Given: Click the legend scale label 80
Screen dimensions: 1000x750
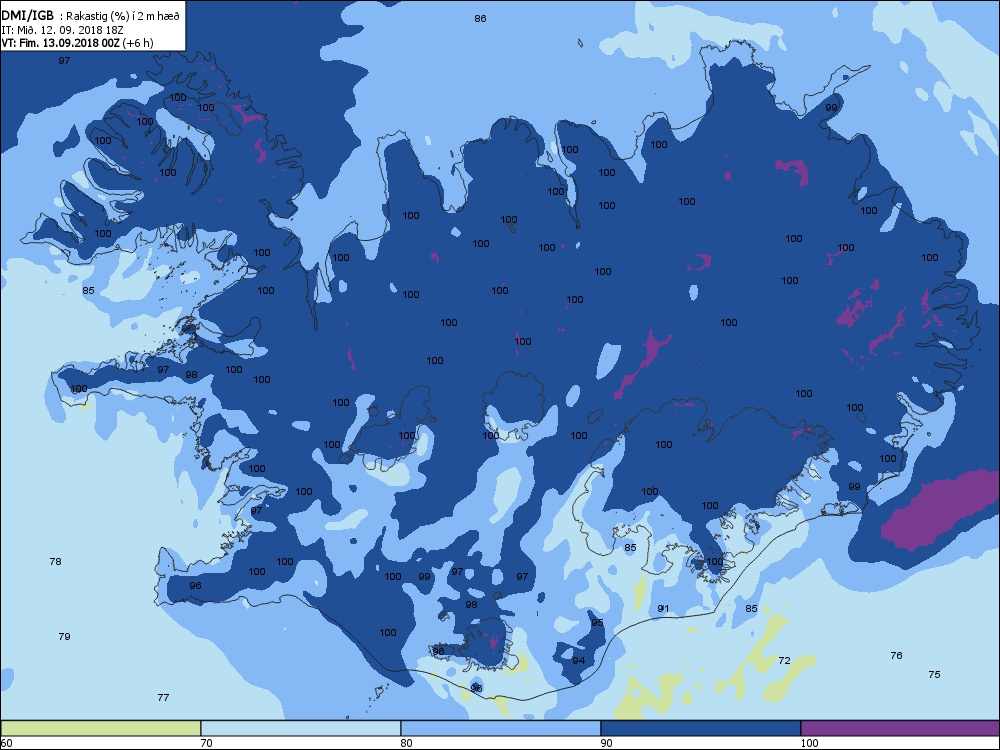Looking at the screenshot, I should point(406,743).
